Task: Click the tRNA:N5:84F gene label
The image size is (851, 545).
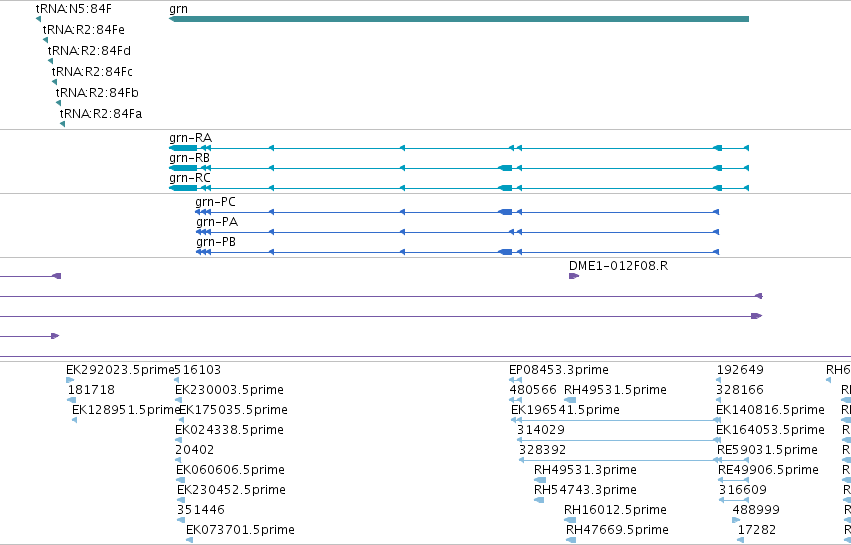Action: (74, 9)
